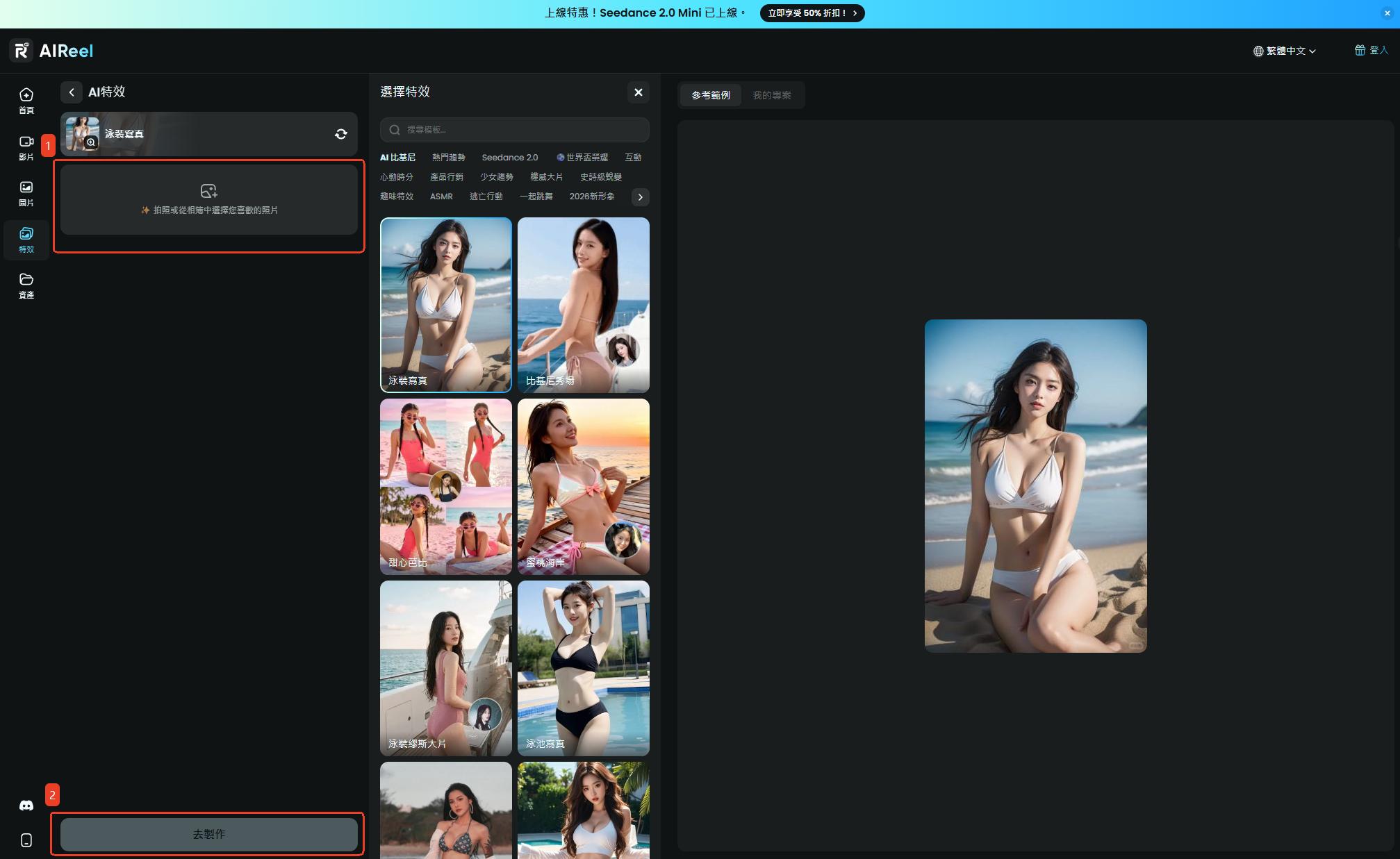The image size is (1400, 859).
Task: Select the ASMR category tab
Action: (x=441, y=197)
